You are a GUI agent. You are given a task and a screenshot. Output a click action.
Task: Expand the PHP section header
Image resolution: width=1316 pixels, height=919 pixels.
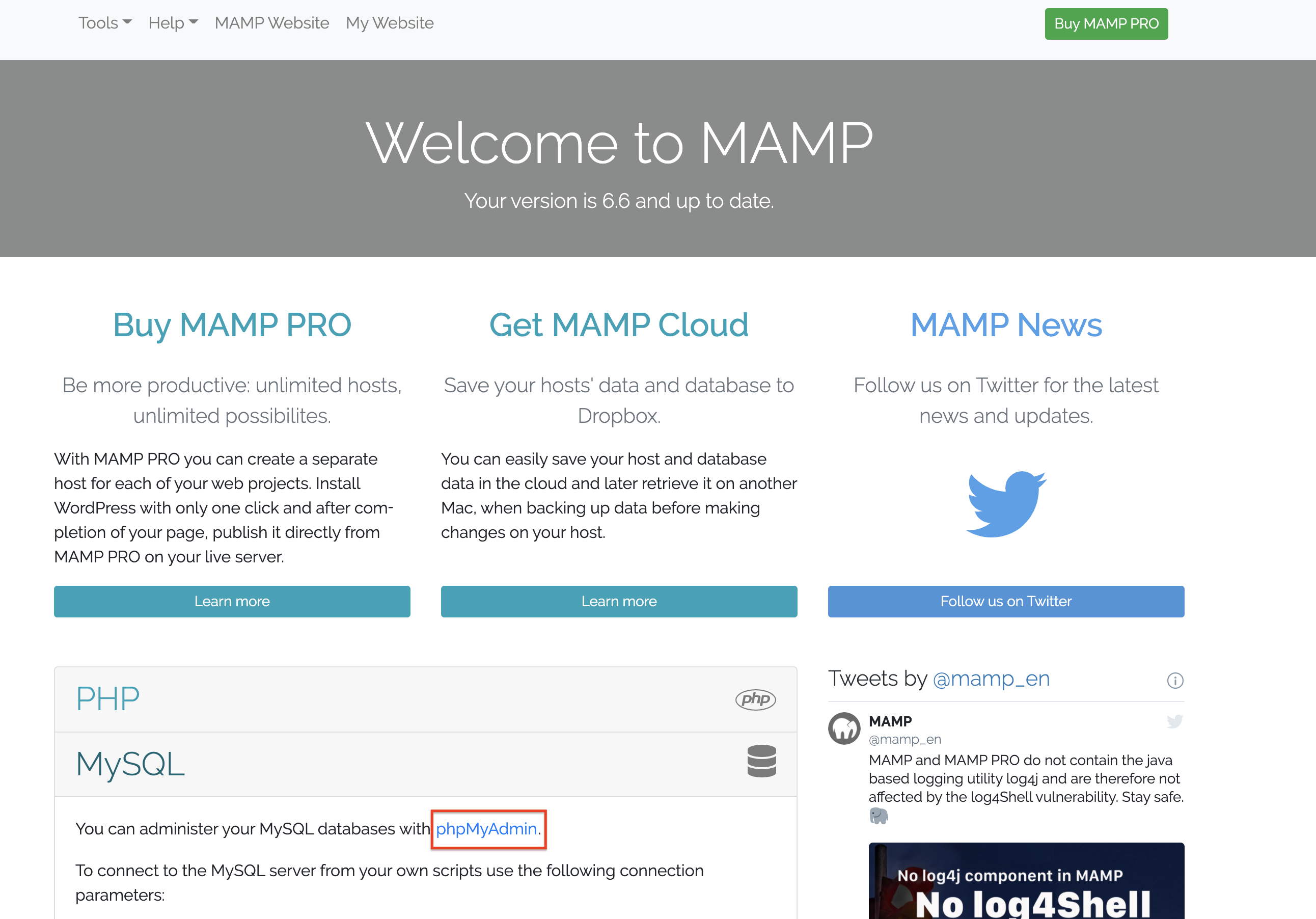pyautogui.click(x=425, y=699)
